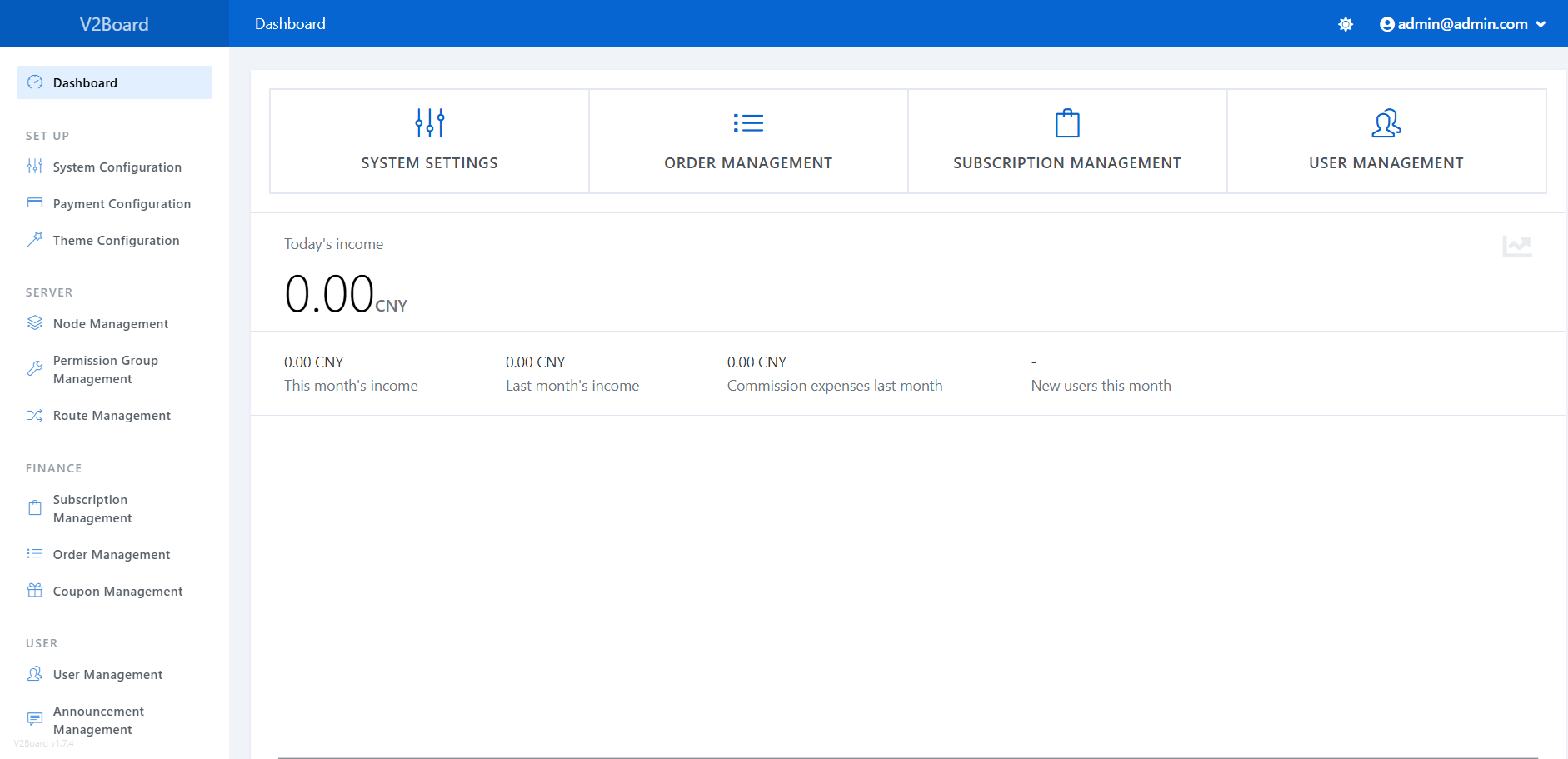
Task: Expand the admin@admin.com account dropdown
Action: tap(1462, 24)
